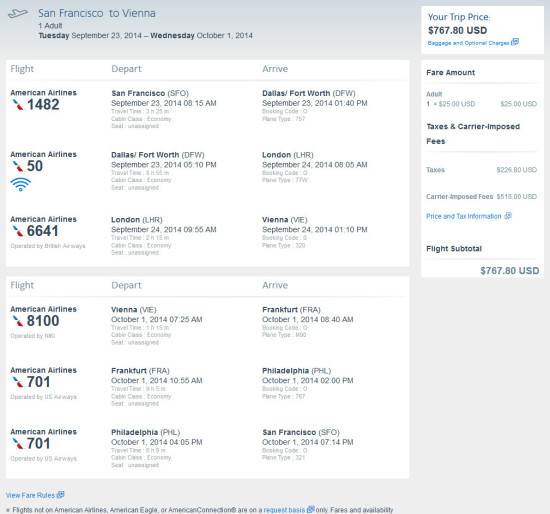
Task: Click Operated by NIKI note
Action: pyautogui.click(x=33, y=336)
